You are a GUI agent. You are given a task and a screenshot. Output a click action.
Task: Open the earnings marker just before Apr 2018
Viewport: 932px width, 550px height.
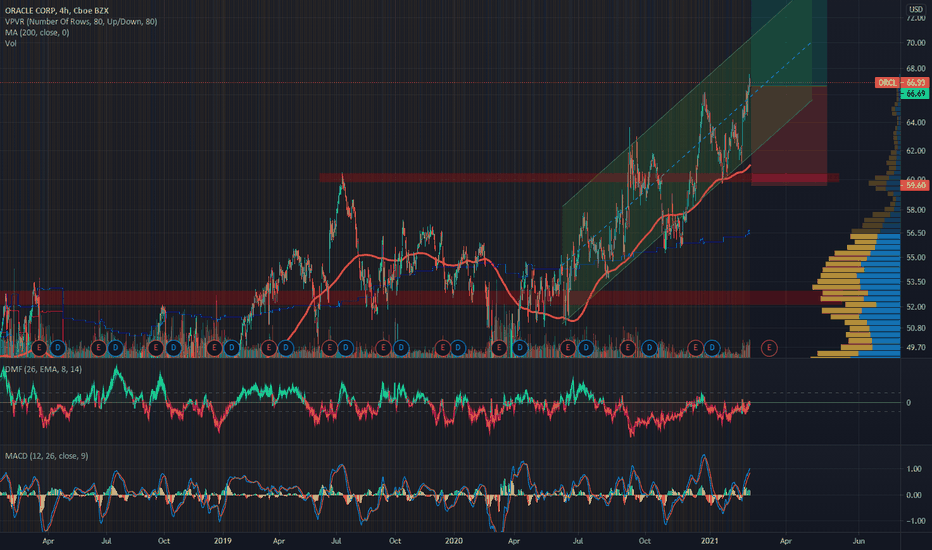tap(39, 348)
